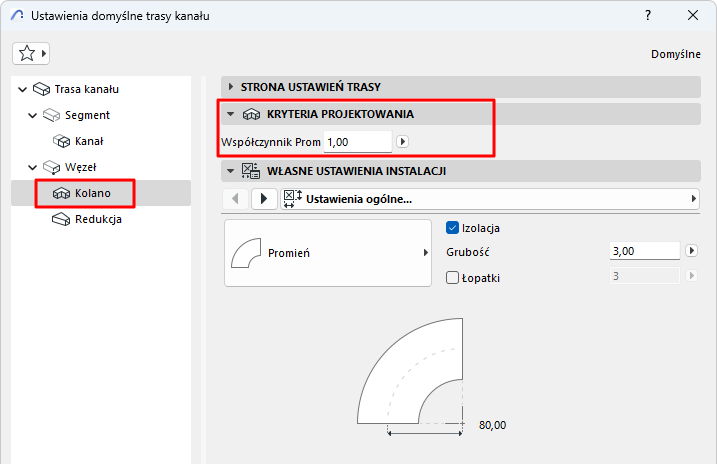Select the Segment tree item
717x464 pixels.
tap(87, 115)
